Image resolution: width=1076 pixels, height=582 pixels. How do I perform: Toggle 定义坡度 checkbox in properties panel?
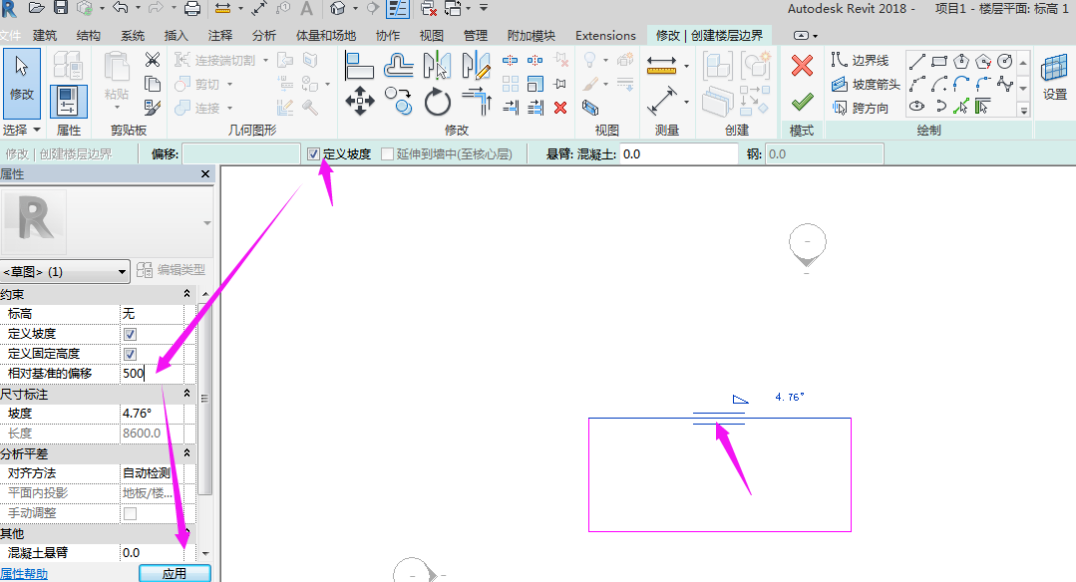click(130, 334)
